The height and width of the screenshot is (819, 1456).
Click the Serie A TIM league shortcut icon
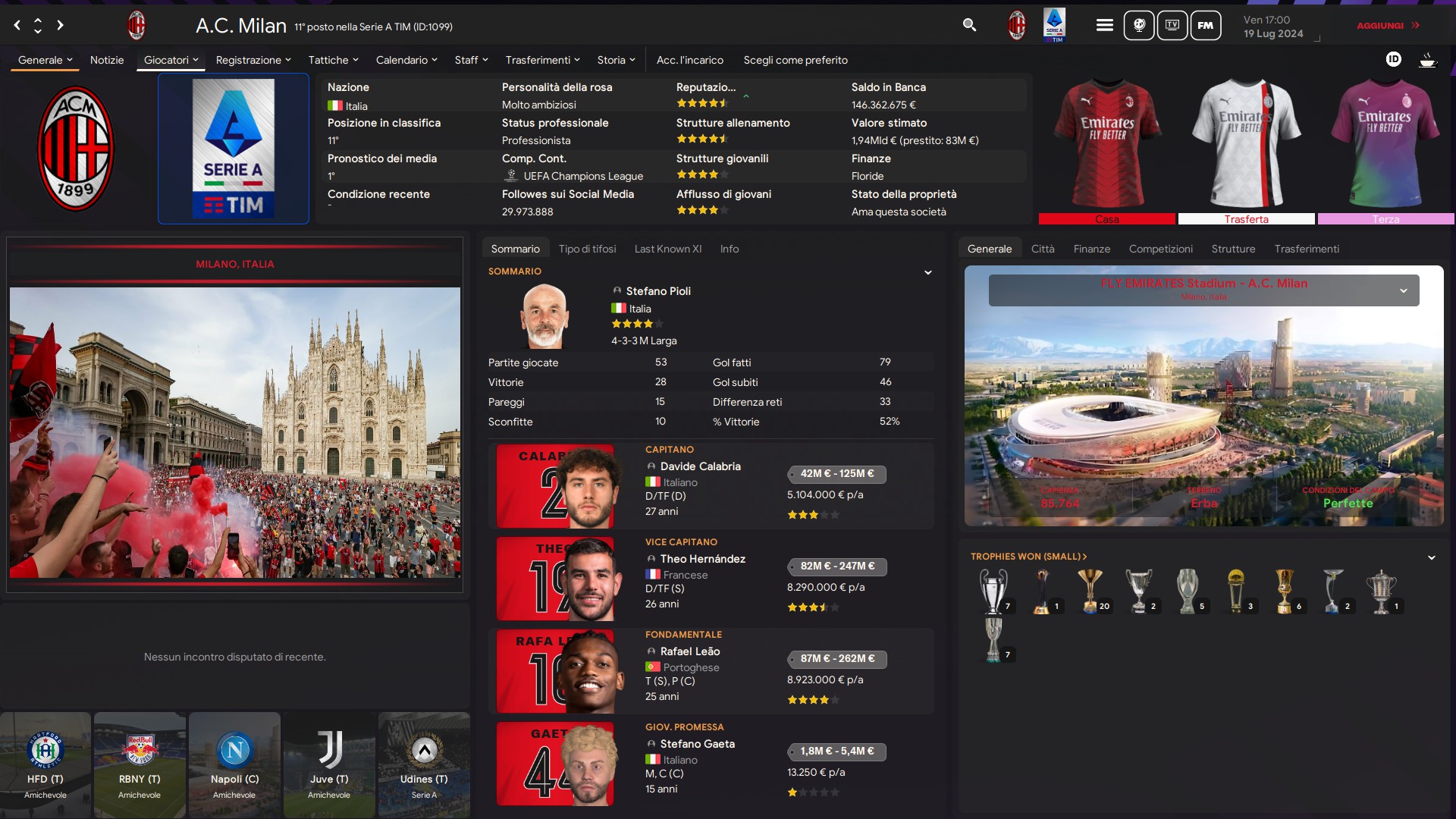[1054, 25]
